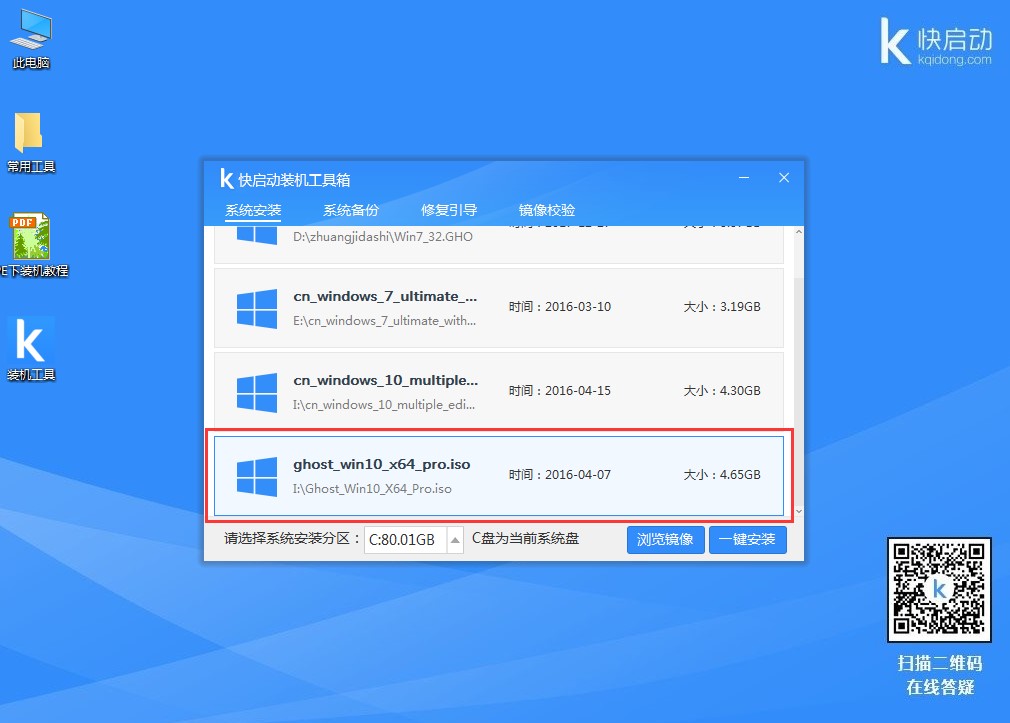
Task: Click the 快启动 logo in the window title bar
Action: point(228,179)
